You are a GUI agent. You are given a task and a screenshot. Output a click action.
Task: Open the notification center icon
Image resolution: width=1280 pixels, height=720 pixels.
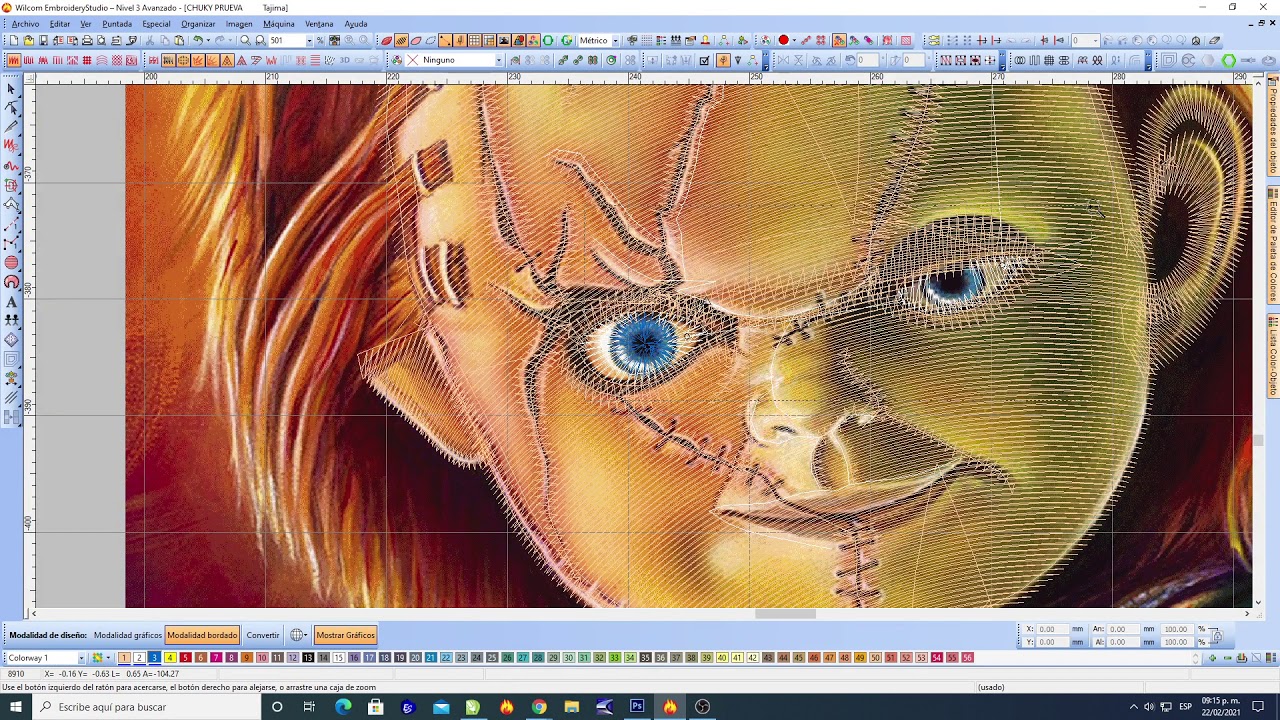pyautogui.click(x=1258, y=707)
